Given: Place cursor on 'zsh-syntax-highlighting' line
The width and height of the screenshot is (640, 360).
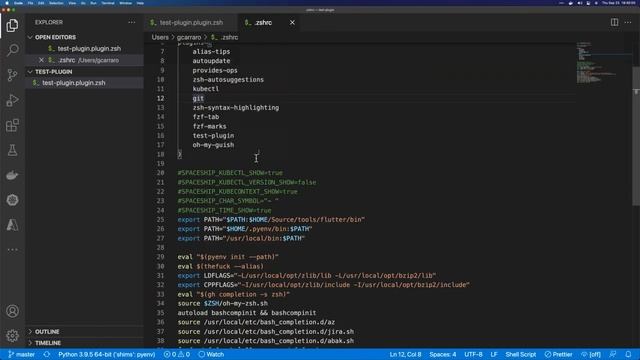Looking at the screenshot, I should 236,108.
